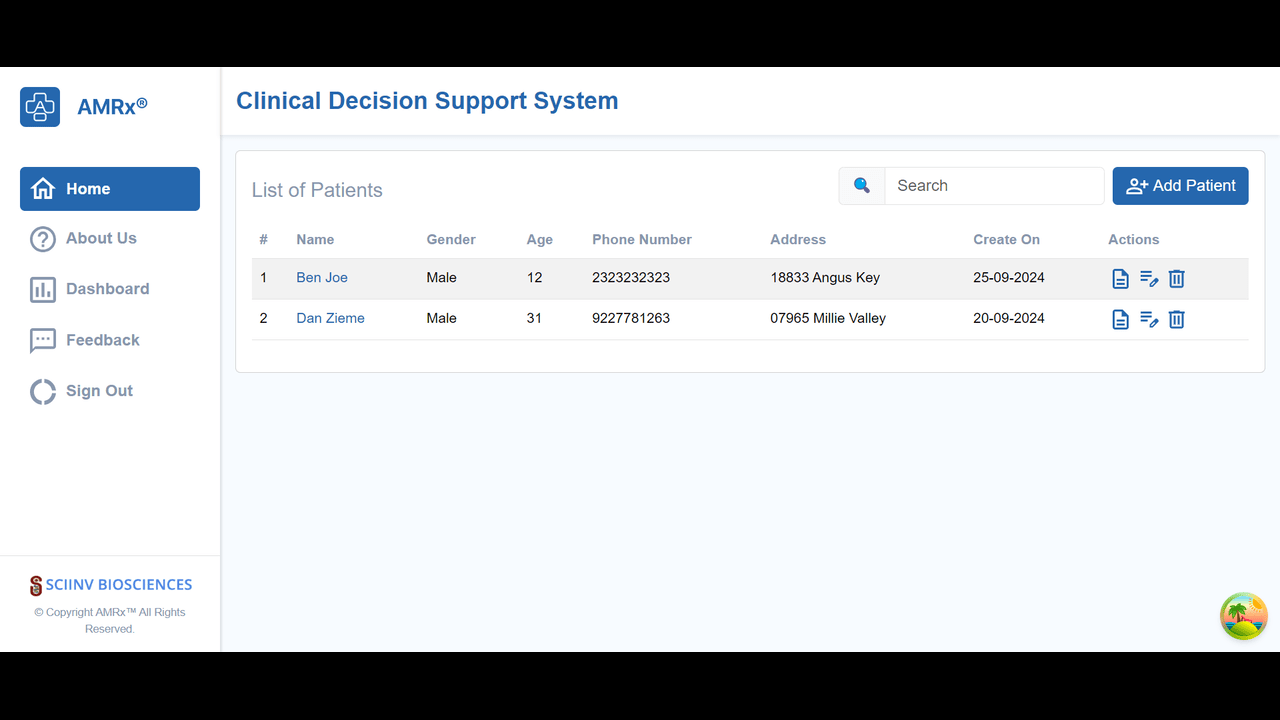The height and width of the screenshot is (720, 1280).
Task: Click the SCIINV BIOSCIENCES footer logo
Action: [x=110, y=585]
